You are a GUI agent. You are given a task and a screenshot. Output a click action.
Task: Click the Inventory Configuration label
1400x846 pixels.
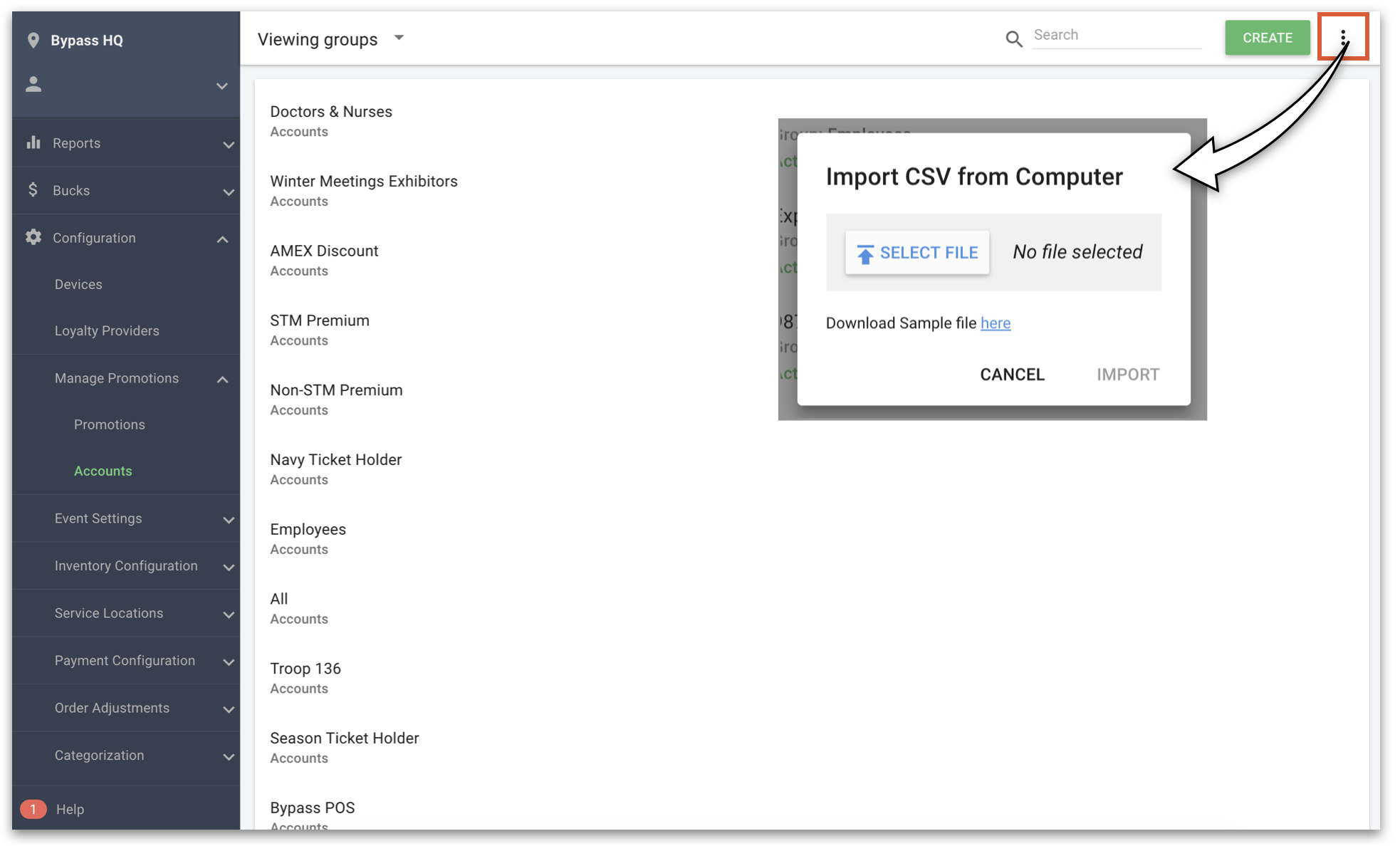(126, 565)
